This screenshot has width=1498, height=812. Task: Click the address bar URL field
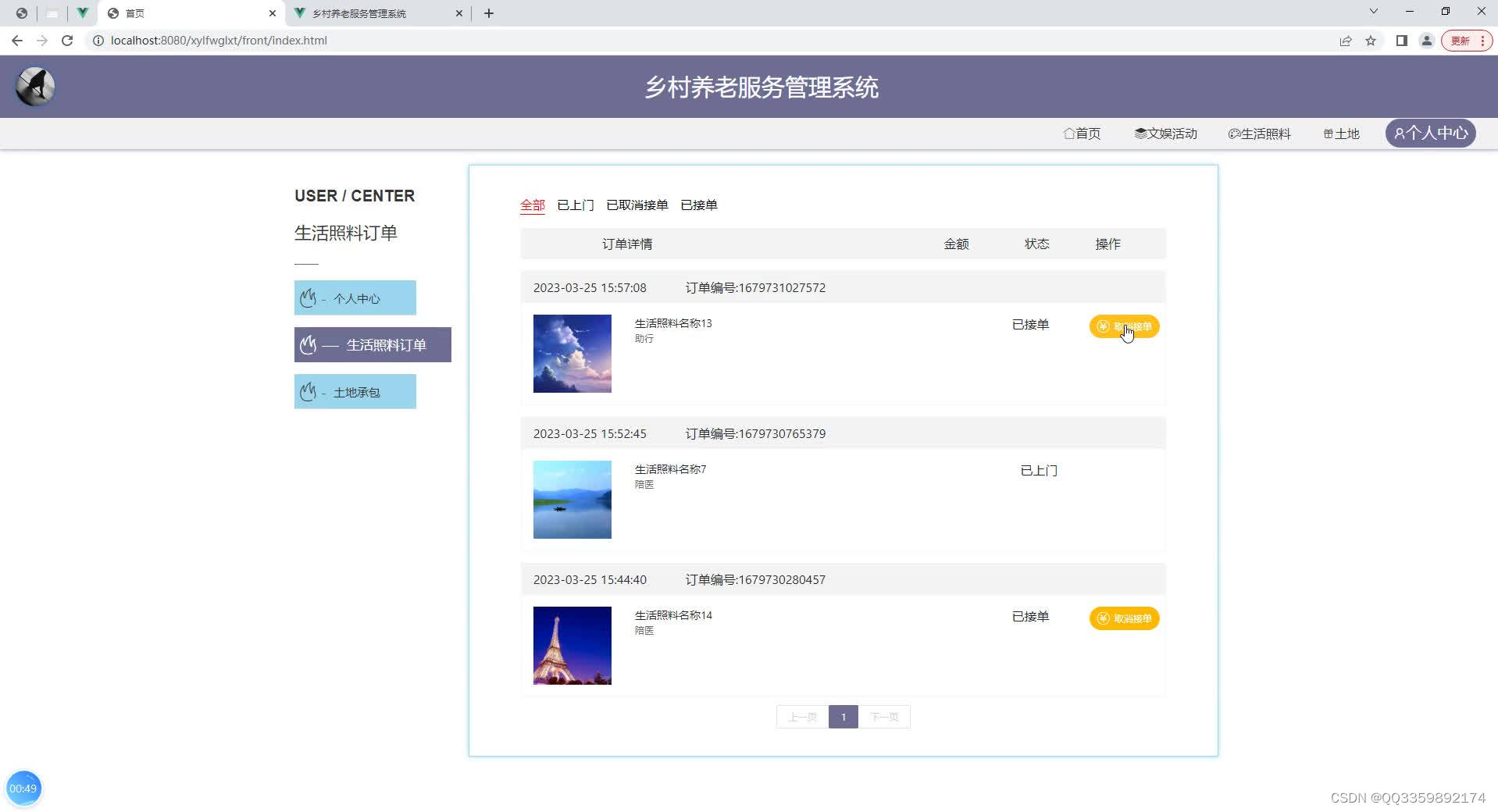pos(703,41)
